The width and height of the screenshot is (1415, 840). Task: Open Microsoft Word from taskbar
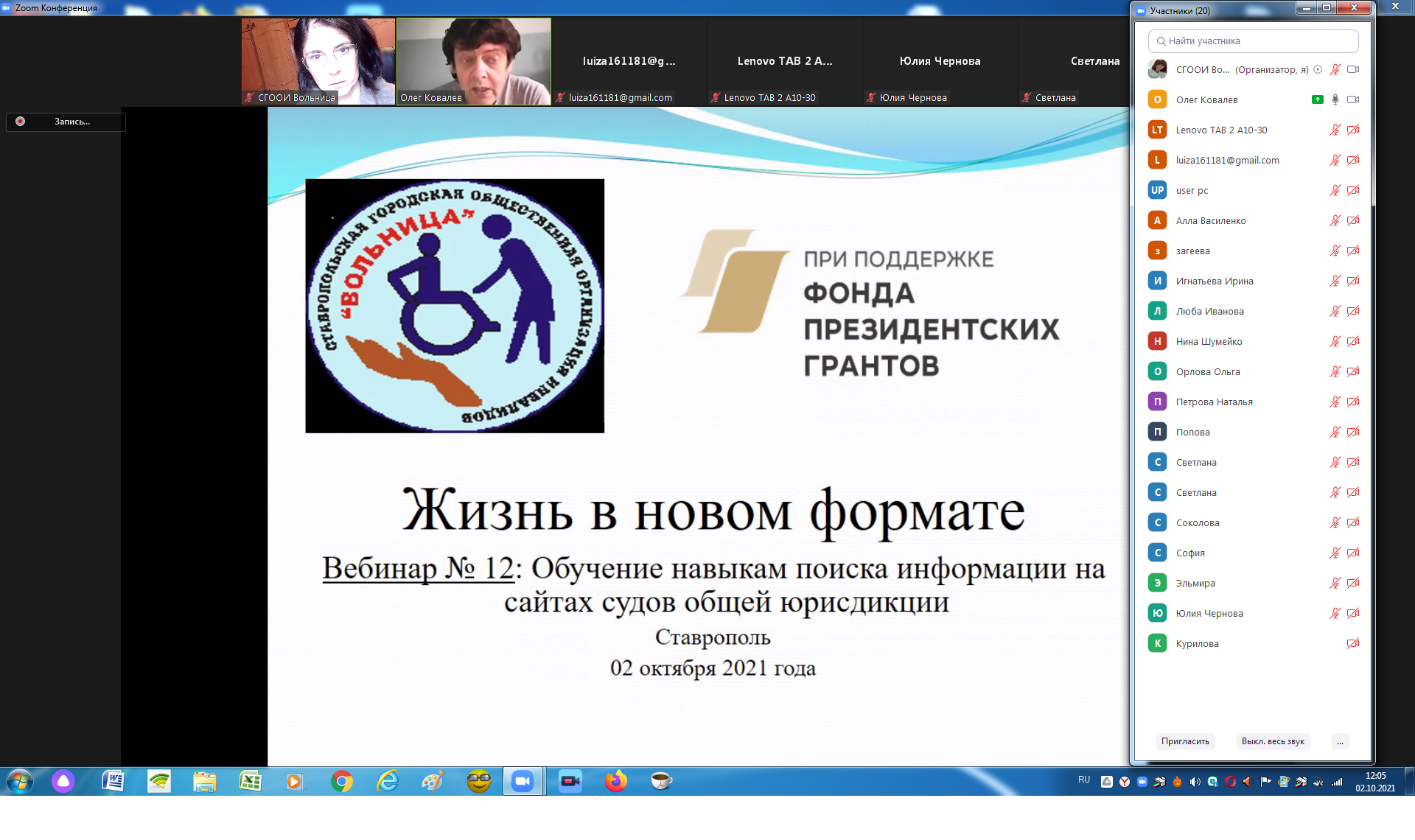[113, 781]
